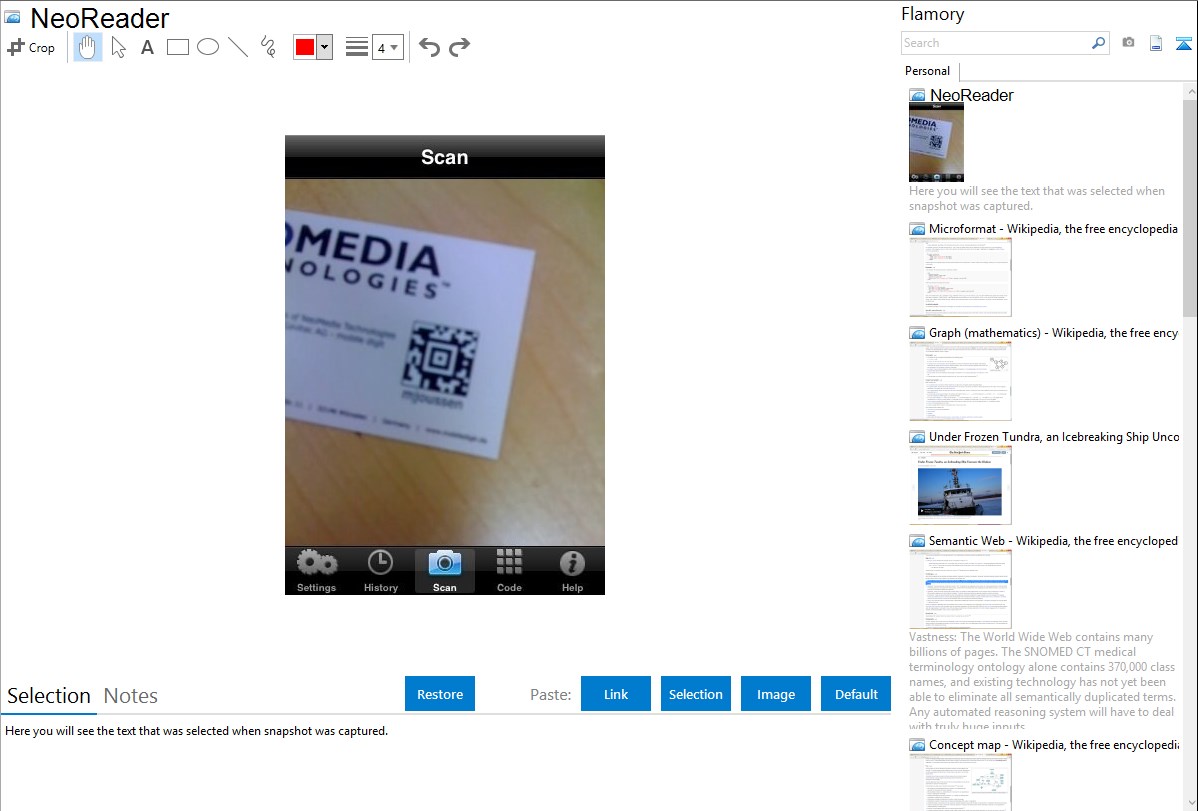Viewport: 1198px width, 811px height.
Task: Switch to the Notes tab
Action: pos(131,696)
